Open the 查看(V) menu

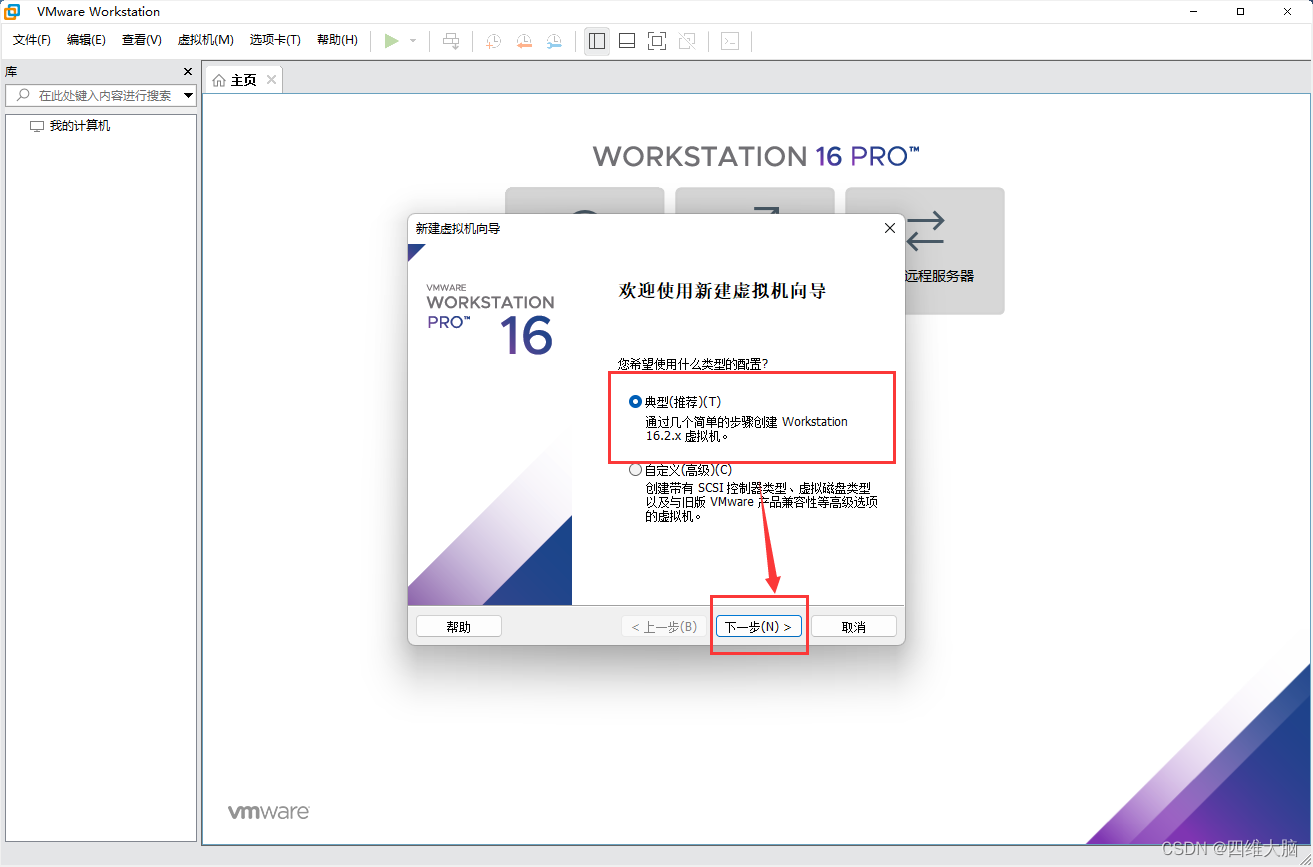[x=142, y=40]
